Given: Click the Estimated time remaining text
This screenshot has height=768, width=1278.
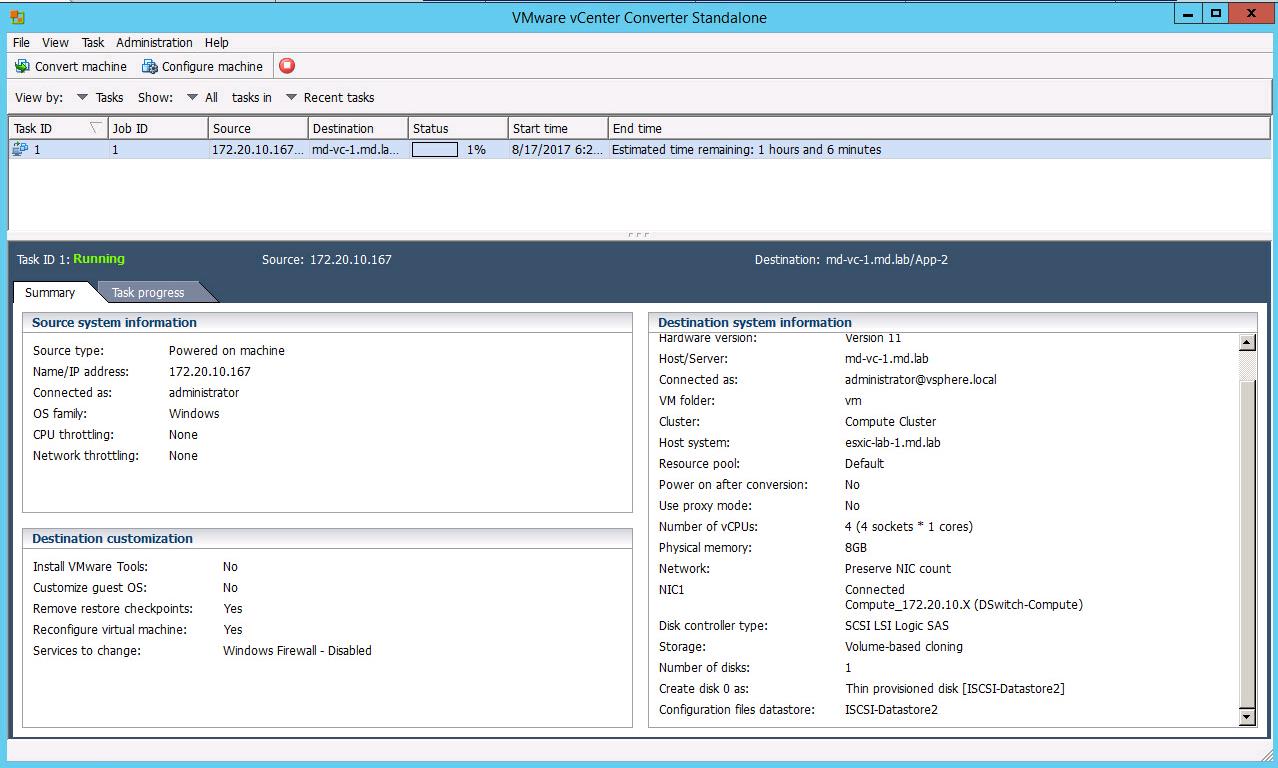Looking at the screenshot, I should 747,149.
